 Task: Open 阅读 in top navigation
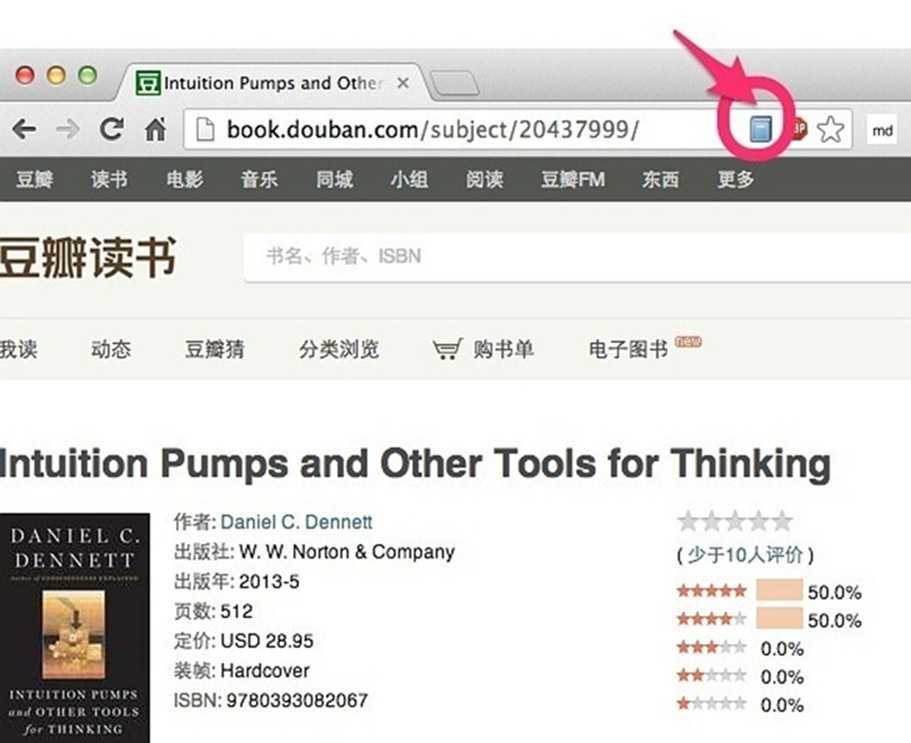485,180
